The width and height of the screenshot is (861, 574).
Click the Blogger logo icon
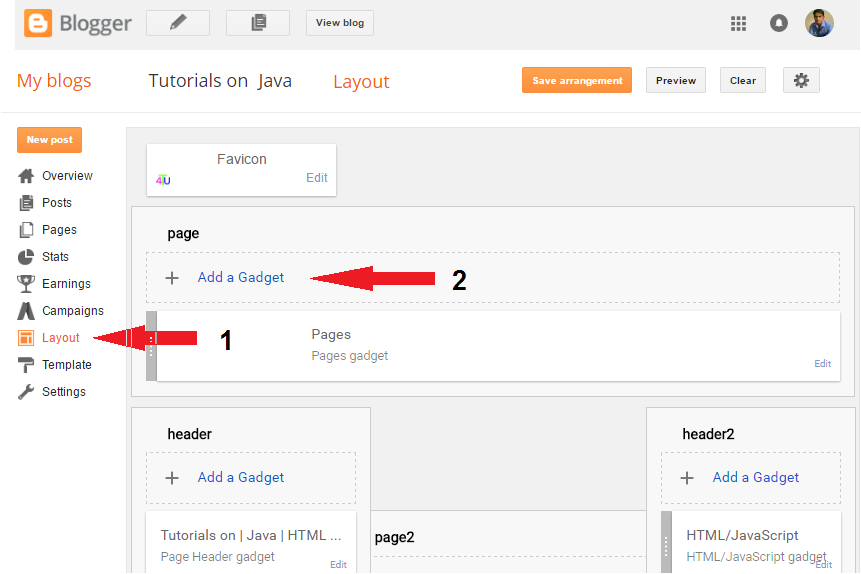tap(39, 23)
